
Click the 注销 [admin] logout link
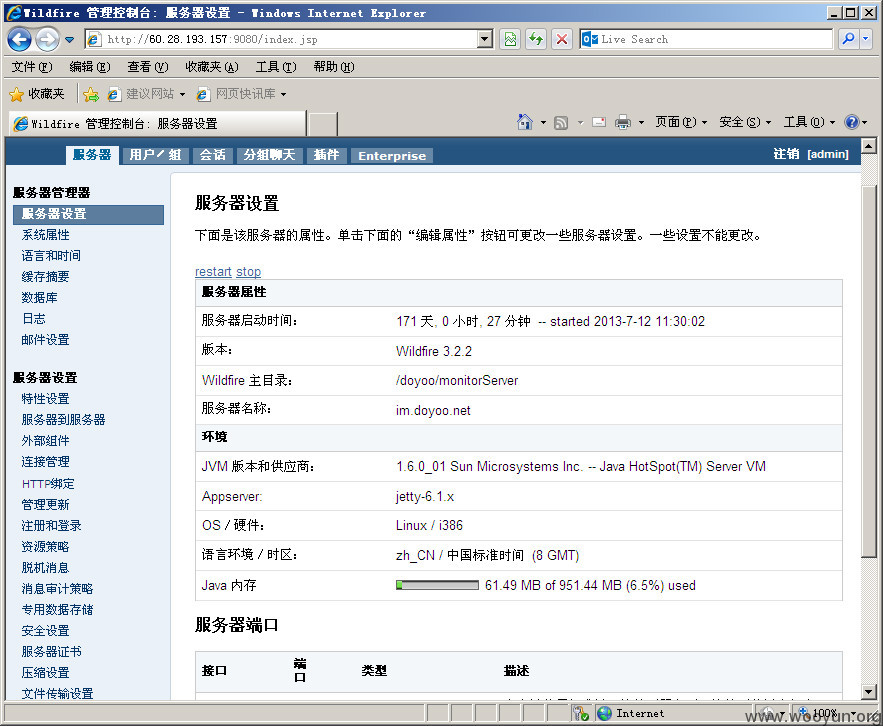(811, 154)
